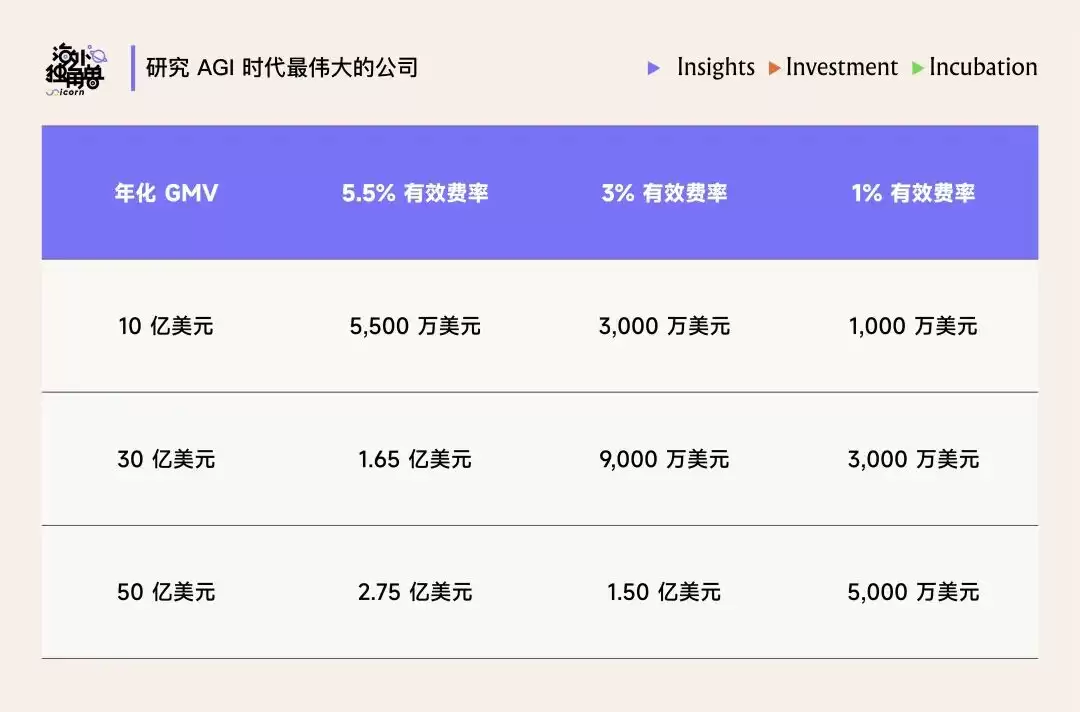Select the 1.50 亿美元 cell
Image resolution: width=1080 pixels, height=712 pixels.
664,591
